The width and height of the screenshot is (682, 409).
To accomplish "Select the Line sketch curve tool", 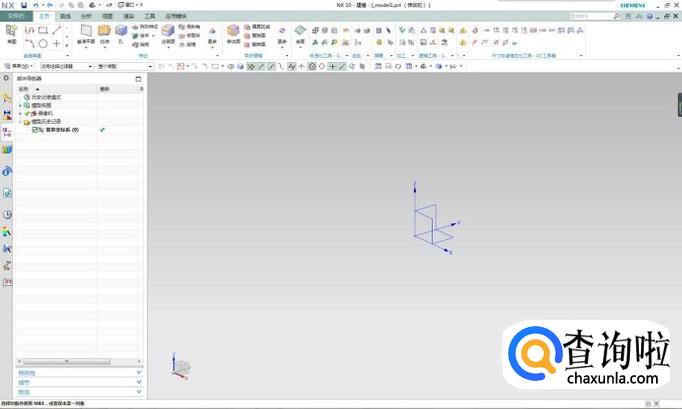I will 57,30.
